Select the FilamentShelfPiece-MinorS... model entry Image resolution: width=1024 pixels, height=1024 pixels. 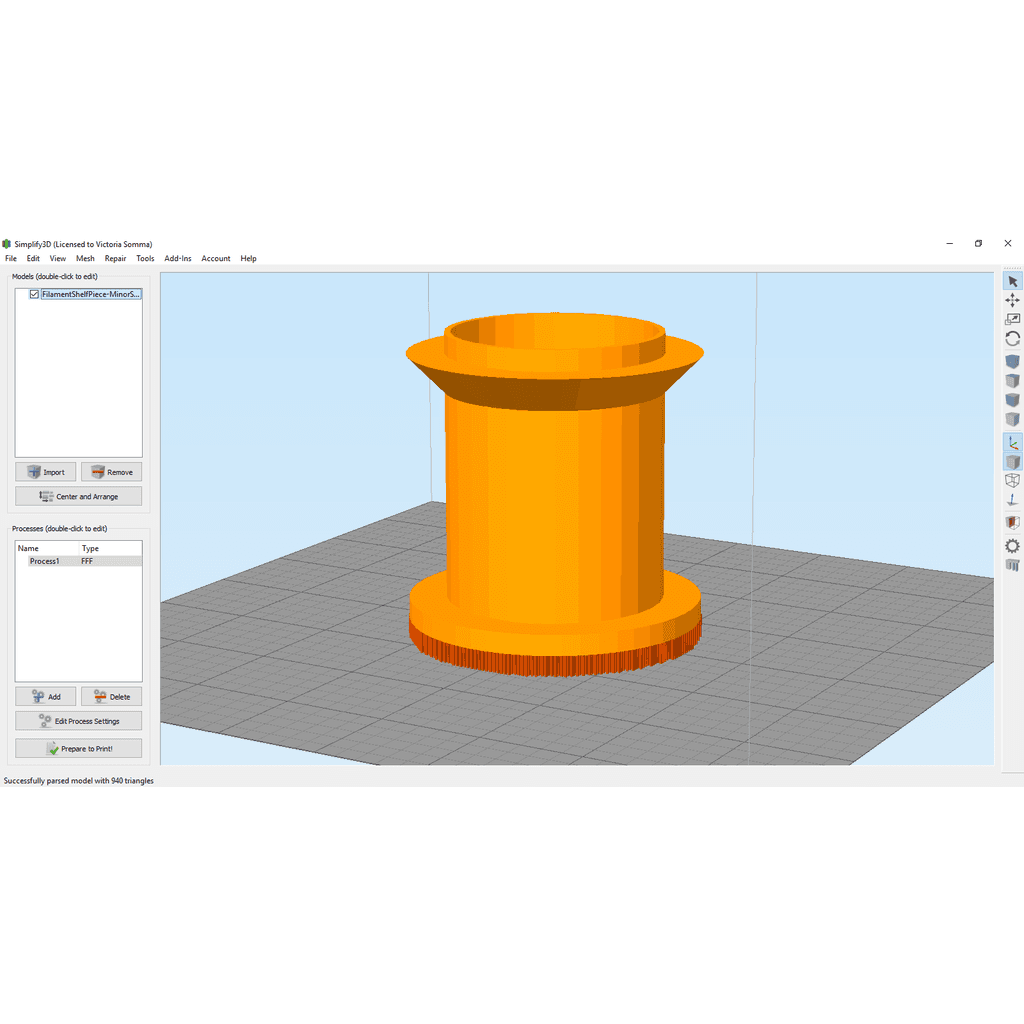(91, 295)
